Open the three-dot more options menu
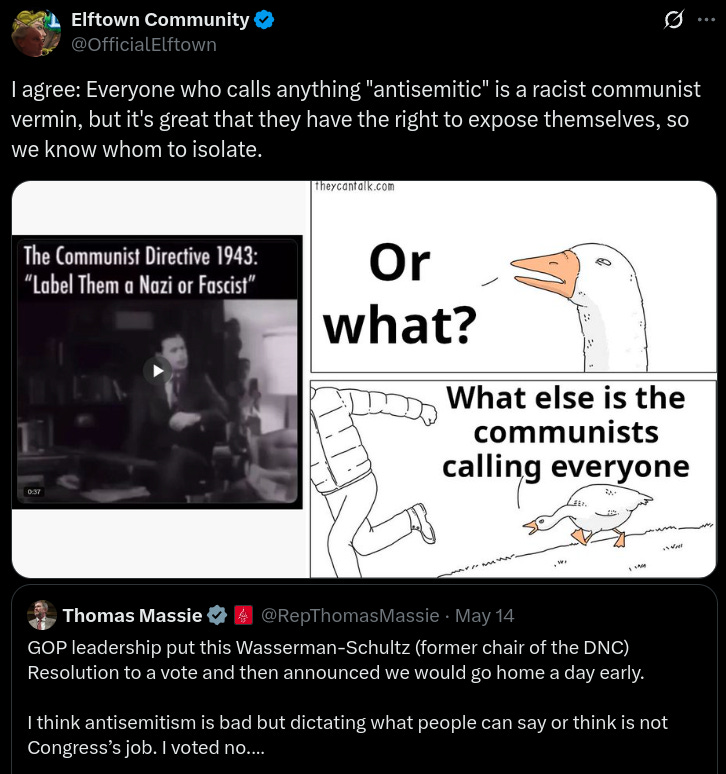Screen dimensions: 726x774 pyautogui.click(x=706, y=20)
